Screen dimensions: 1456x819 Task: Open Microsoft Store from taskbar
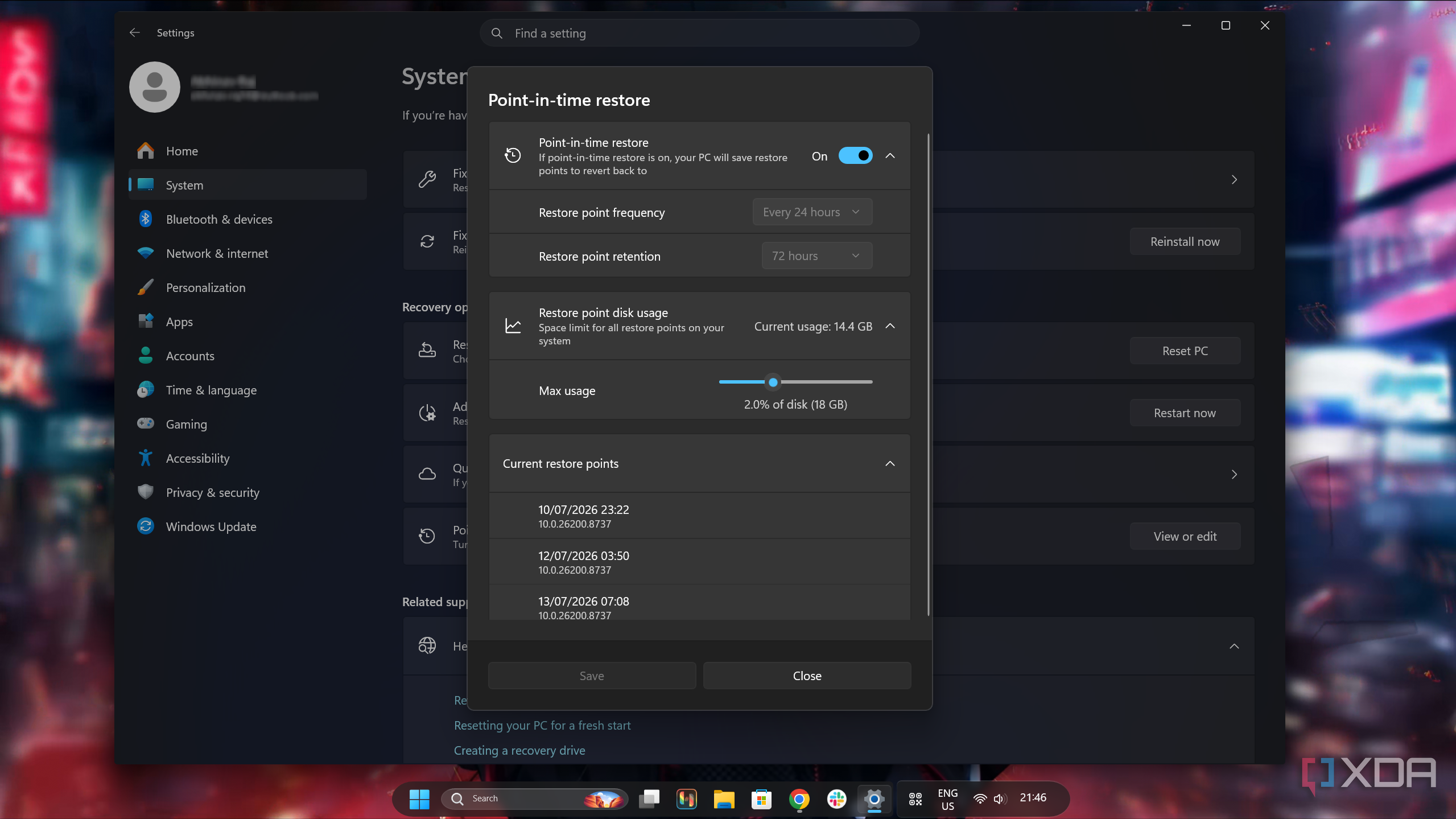point(761,799)
